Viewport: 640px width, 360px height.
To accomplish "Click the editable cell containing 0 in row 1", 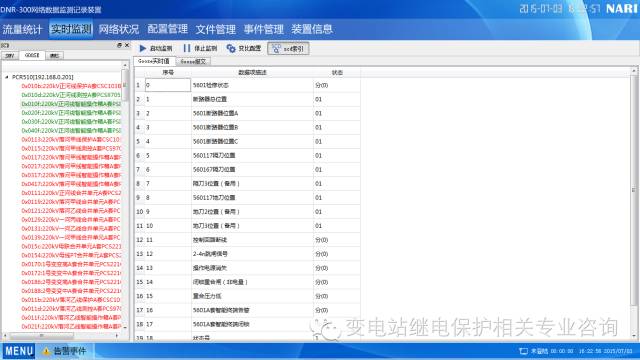I will pos(168,85).
